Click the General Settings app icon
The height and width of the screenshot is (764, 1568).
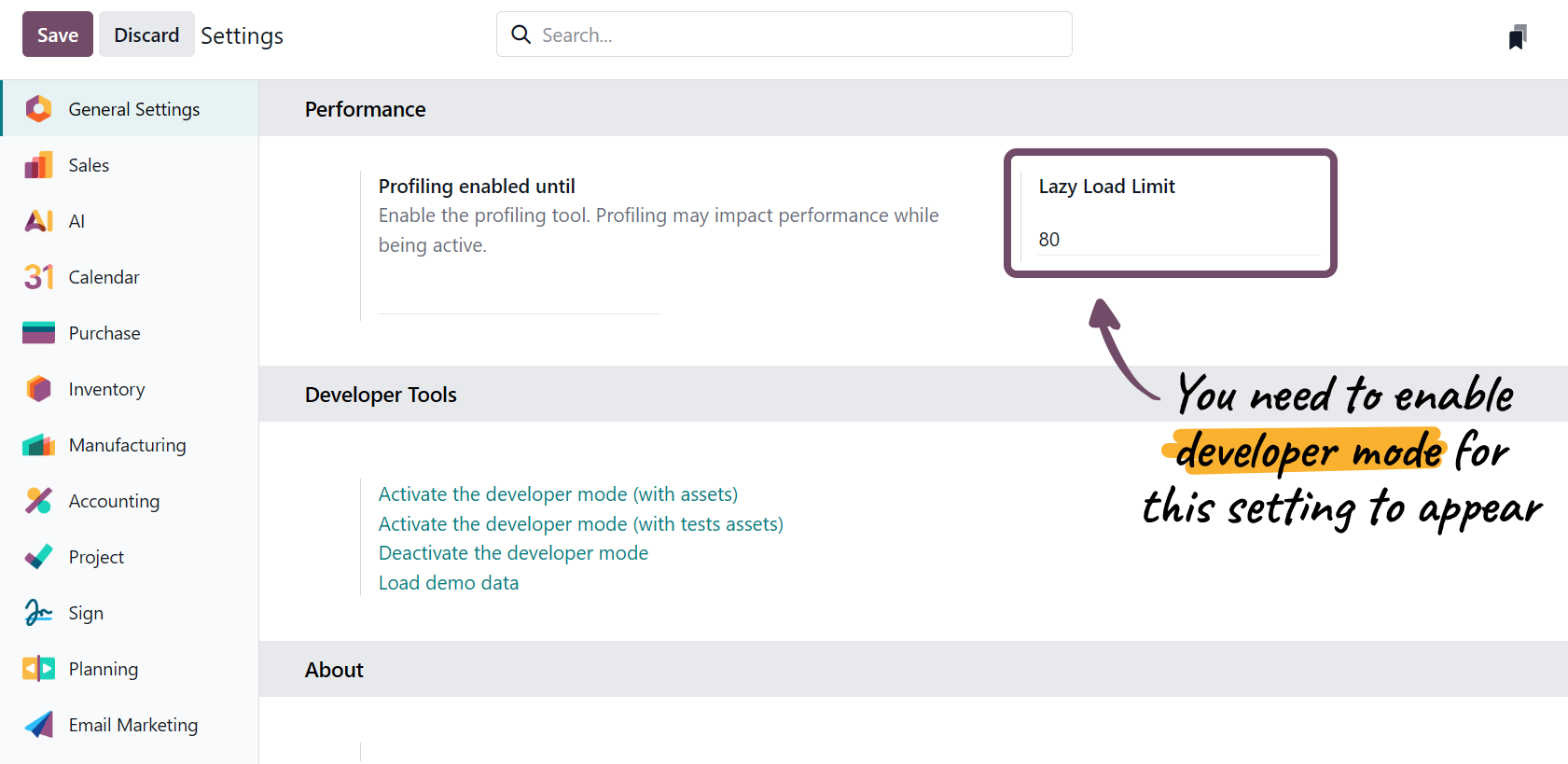(38, 109)
